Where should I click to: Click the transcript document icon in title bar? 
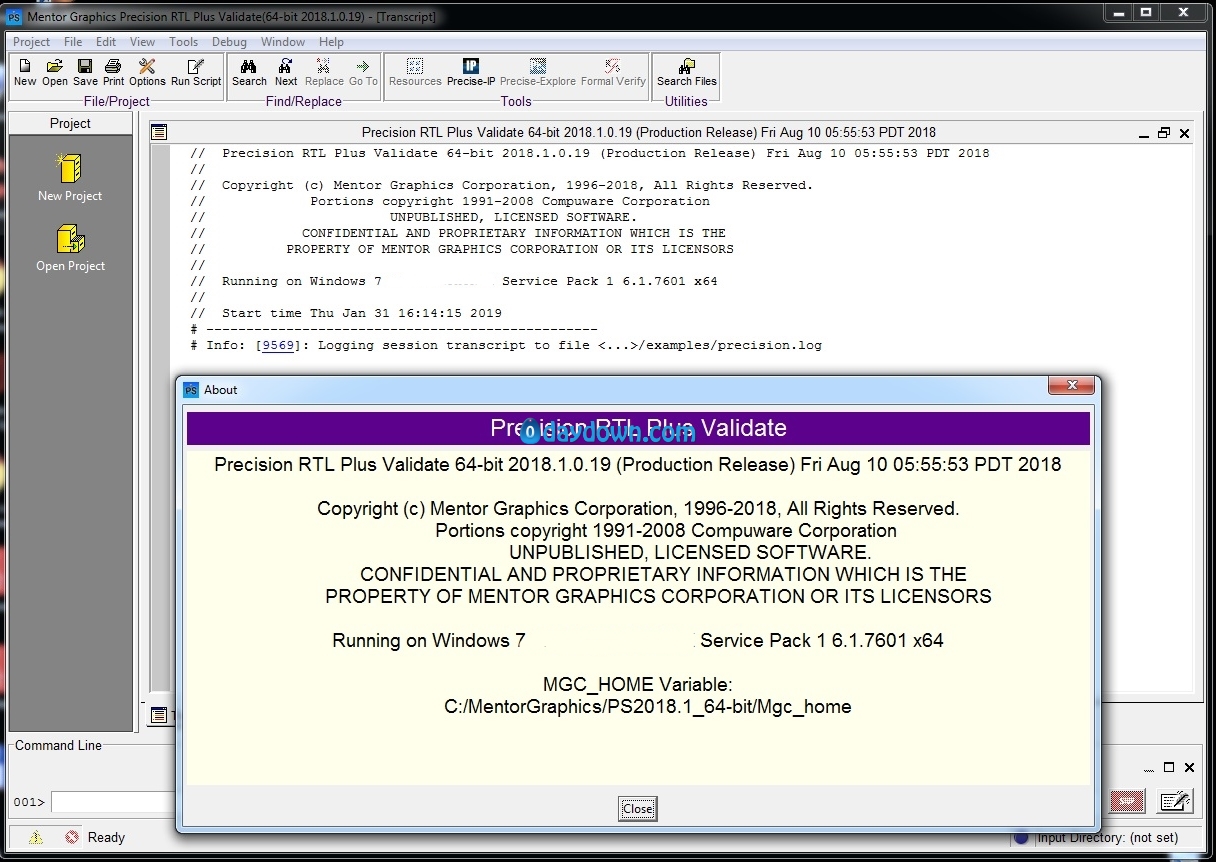tap(160, 132)
